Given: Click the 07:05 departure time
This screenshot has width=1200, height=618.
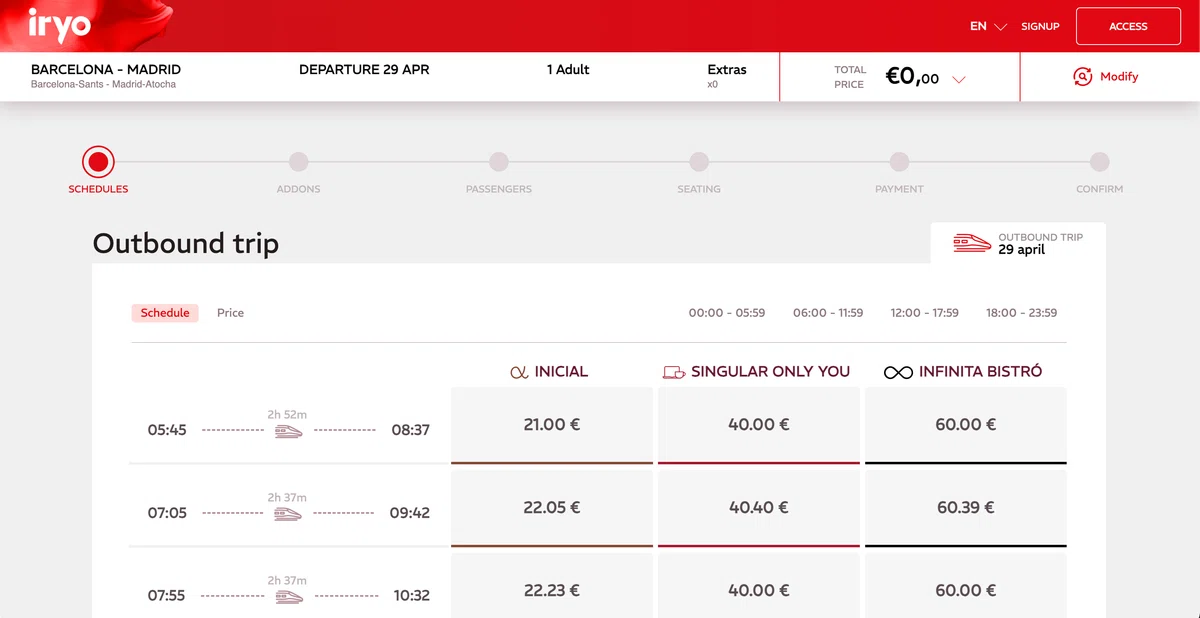Looking at the screenshot, I should click(167, 513).
